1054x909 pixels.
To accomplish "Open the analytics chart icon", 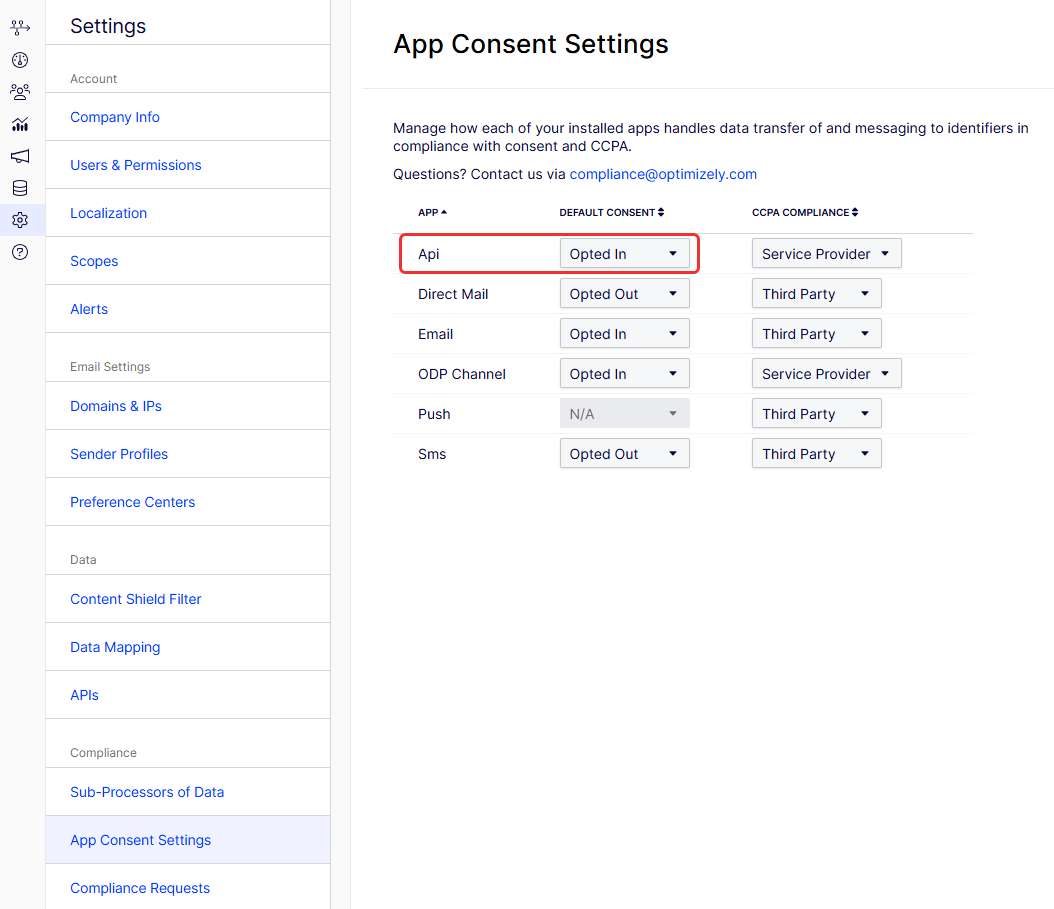I will click(x=20, y=124).
